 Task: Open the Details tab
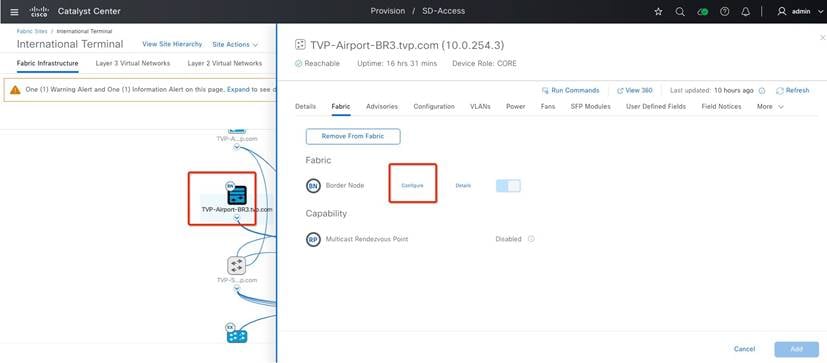point(305,107)
